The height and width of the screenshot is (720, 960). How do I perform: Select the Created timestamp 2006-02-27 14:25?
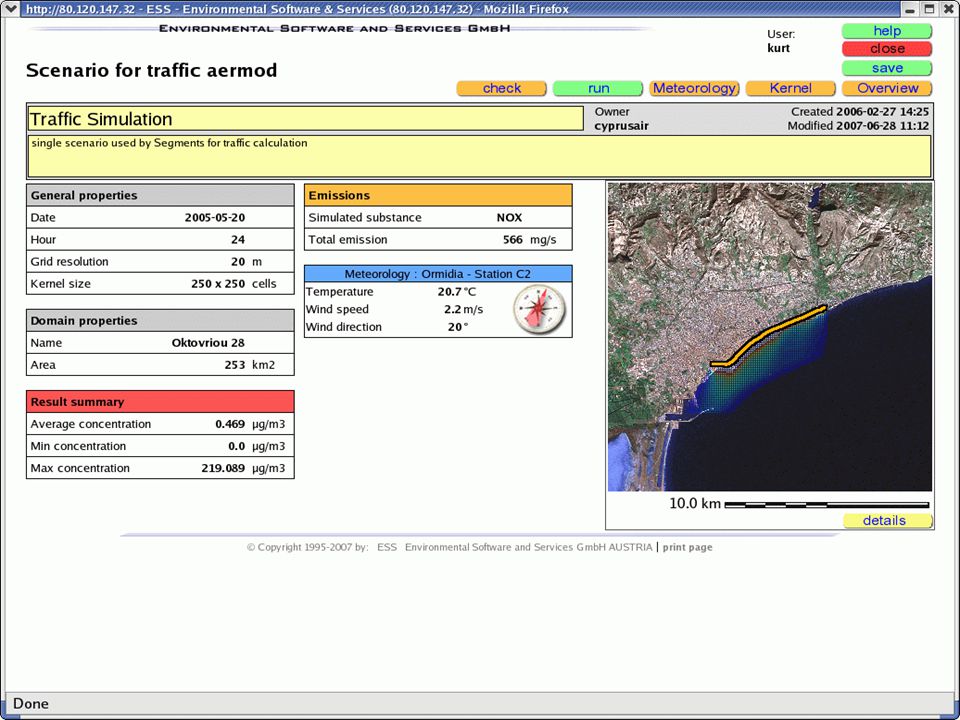click(882, 111)
